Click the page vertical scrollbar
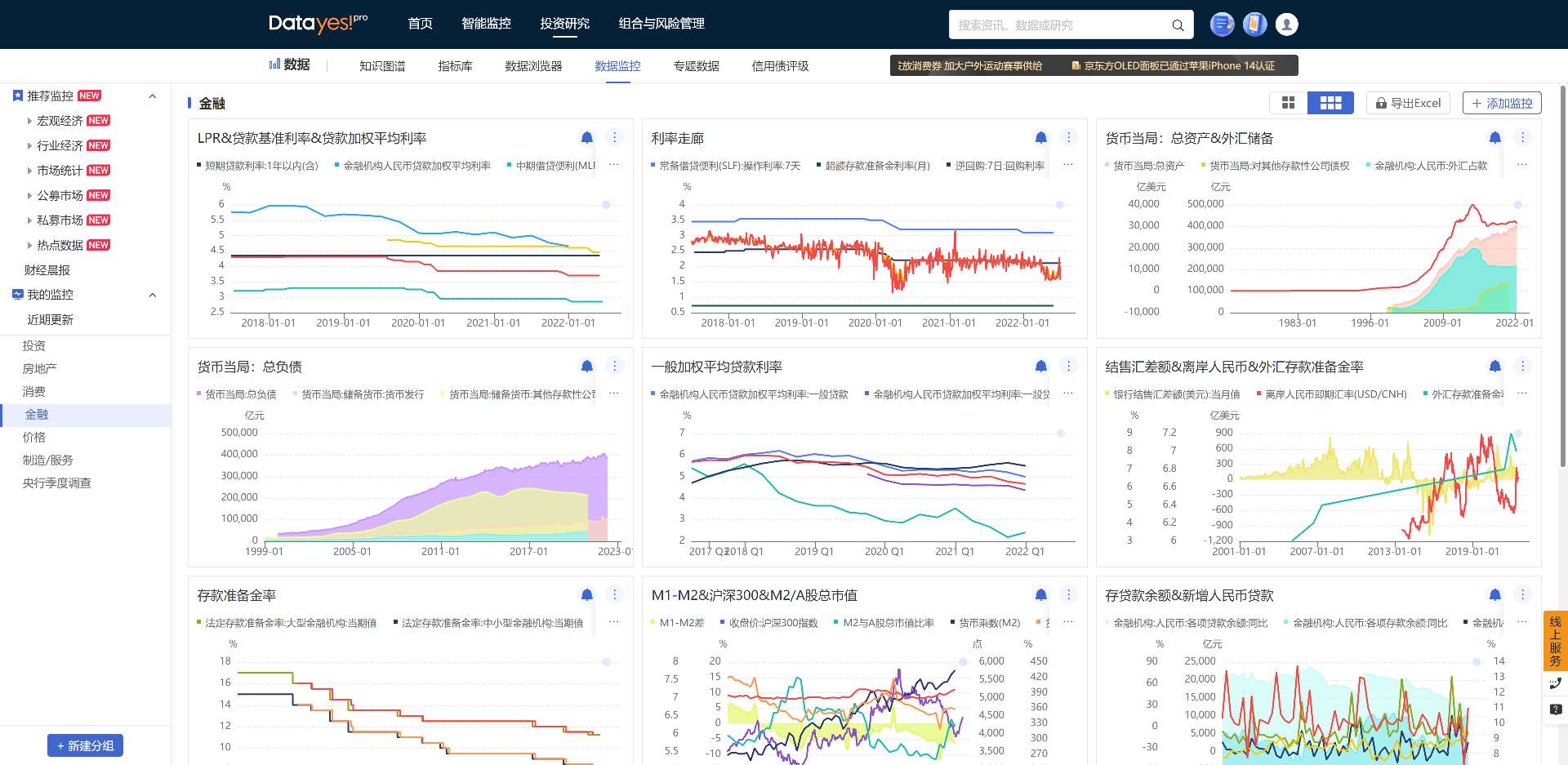Image resolution: width=1568 pixels, height=765 pixels. (1563, 278)
